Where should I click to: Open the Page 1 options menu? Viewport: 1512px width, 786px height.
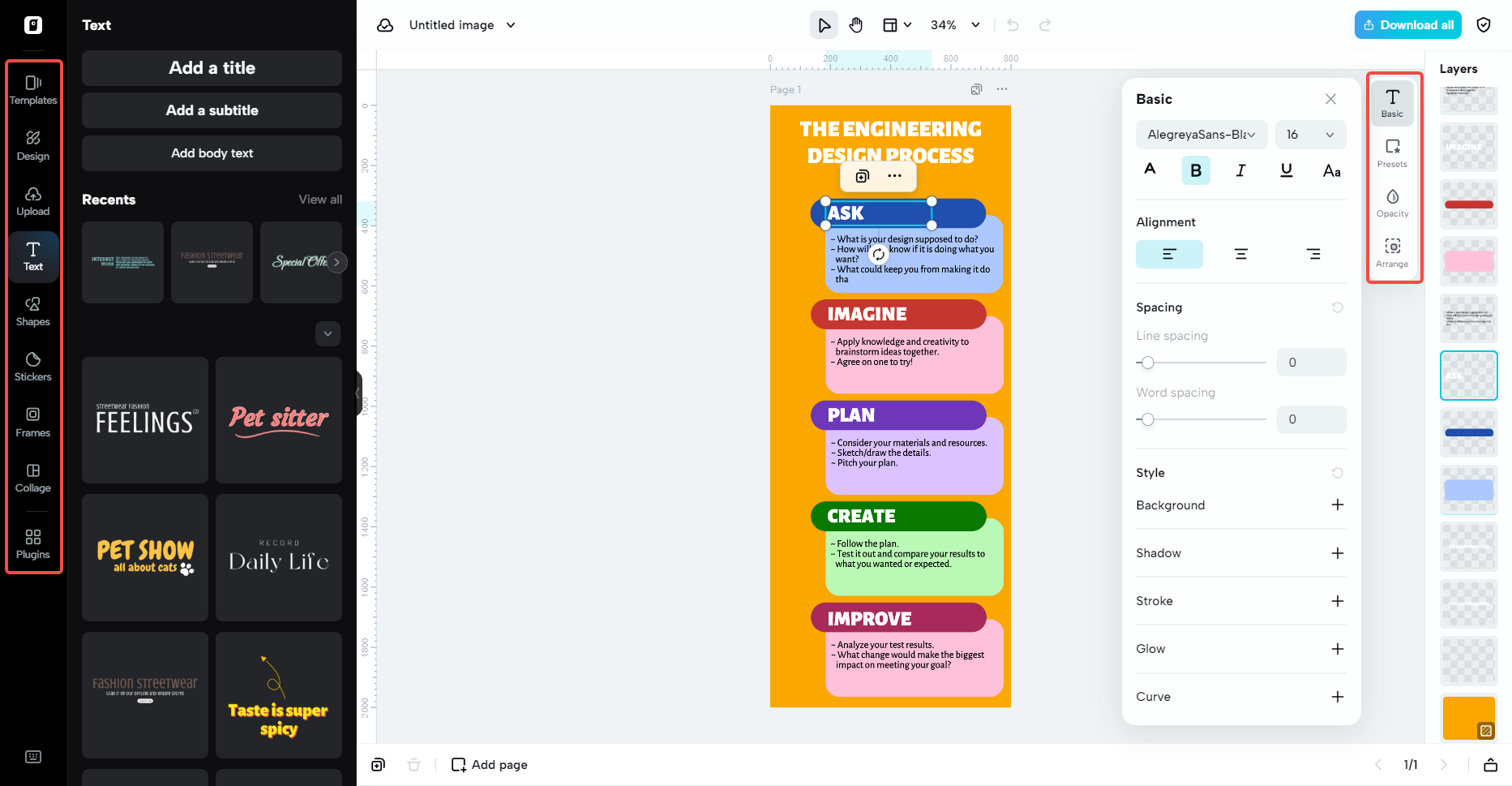(x=1002, y=89)
